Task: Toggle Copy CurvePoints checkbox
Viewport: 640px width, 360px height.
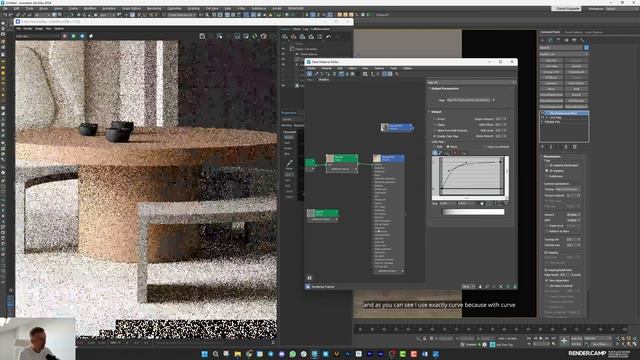Action: tap(485, 147)
